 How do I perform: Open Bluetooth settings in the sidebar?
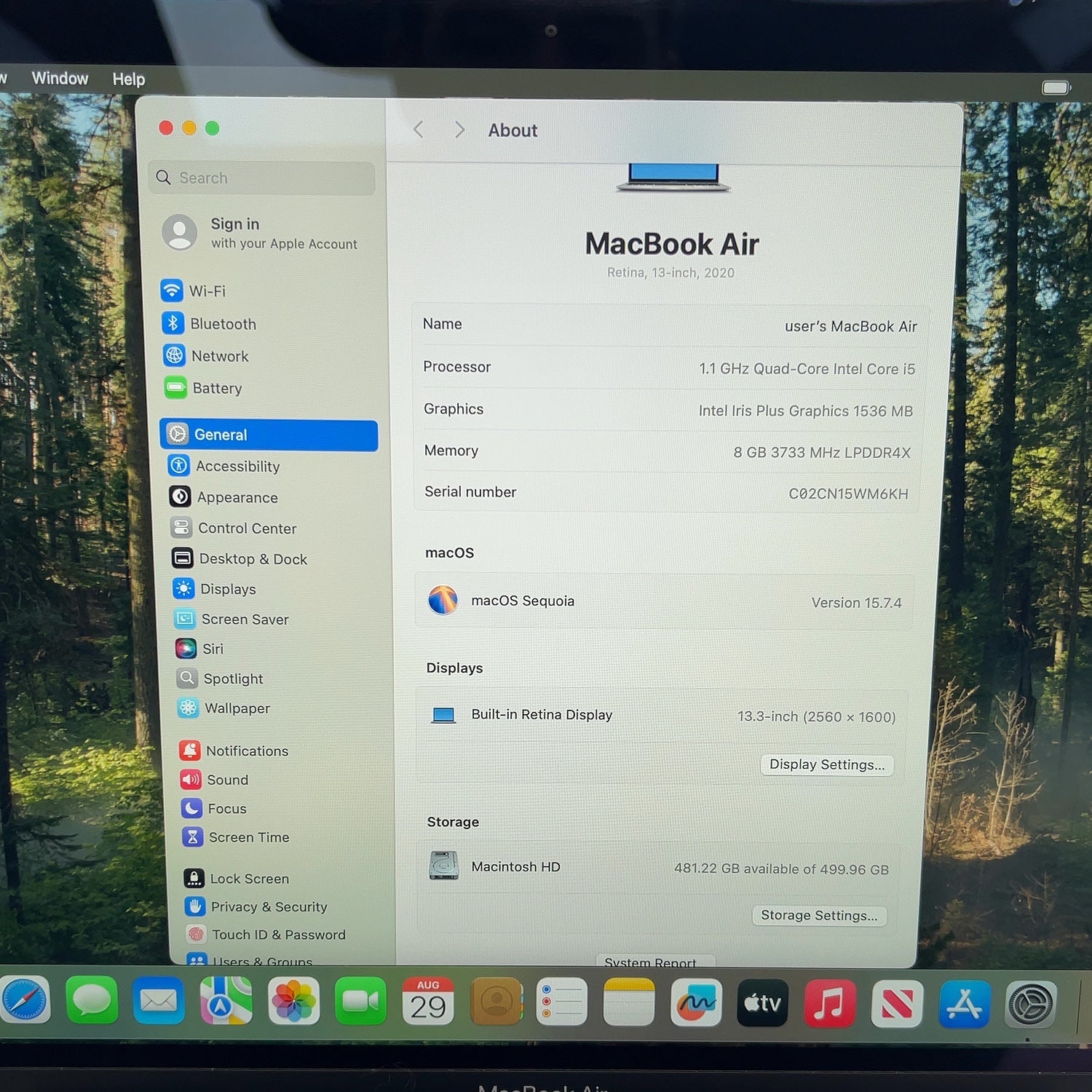click(x=209, y=323)
